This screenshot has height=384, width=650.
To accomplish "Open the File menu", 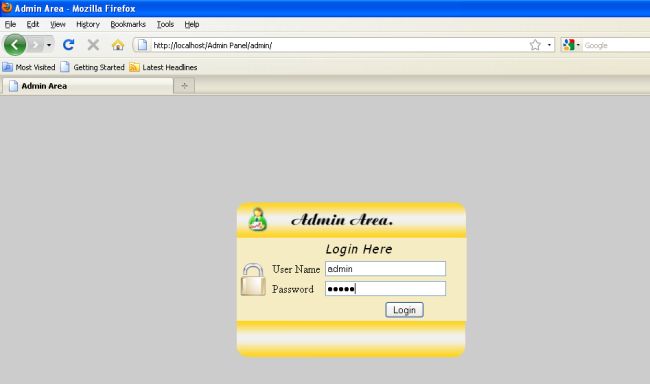I will coord(10,24).
